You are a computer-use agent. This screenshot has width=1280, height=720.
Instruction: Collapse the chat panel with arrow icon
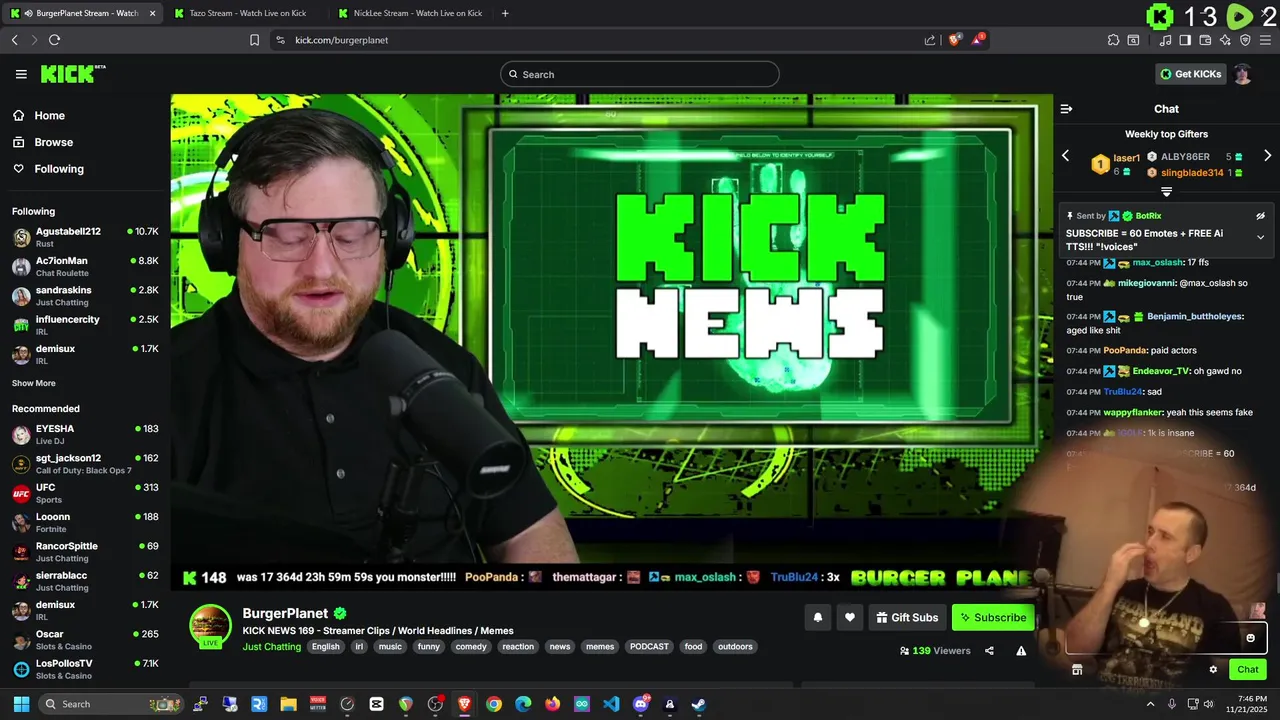coord(1066,109)
